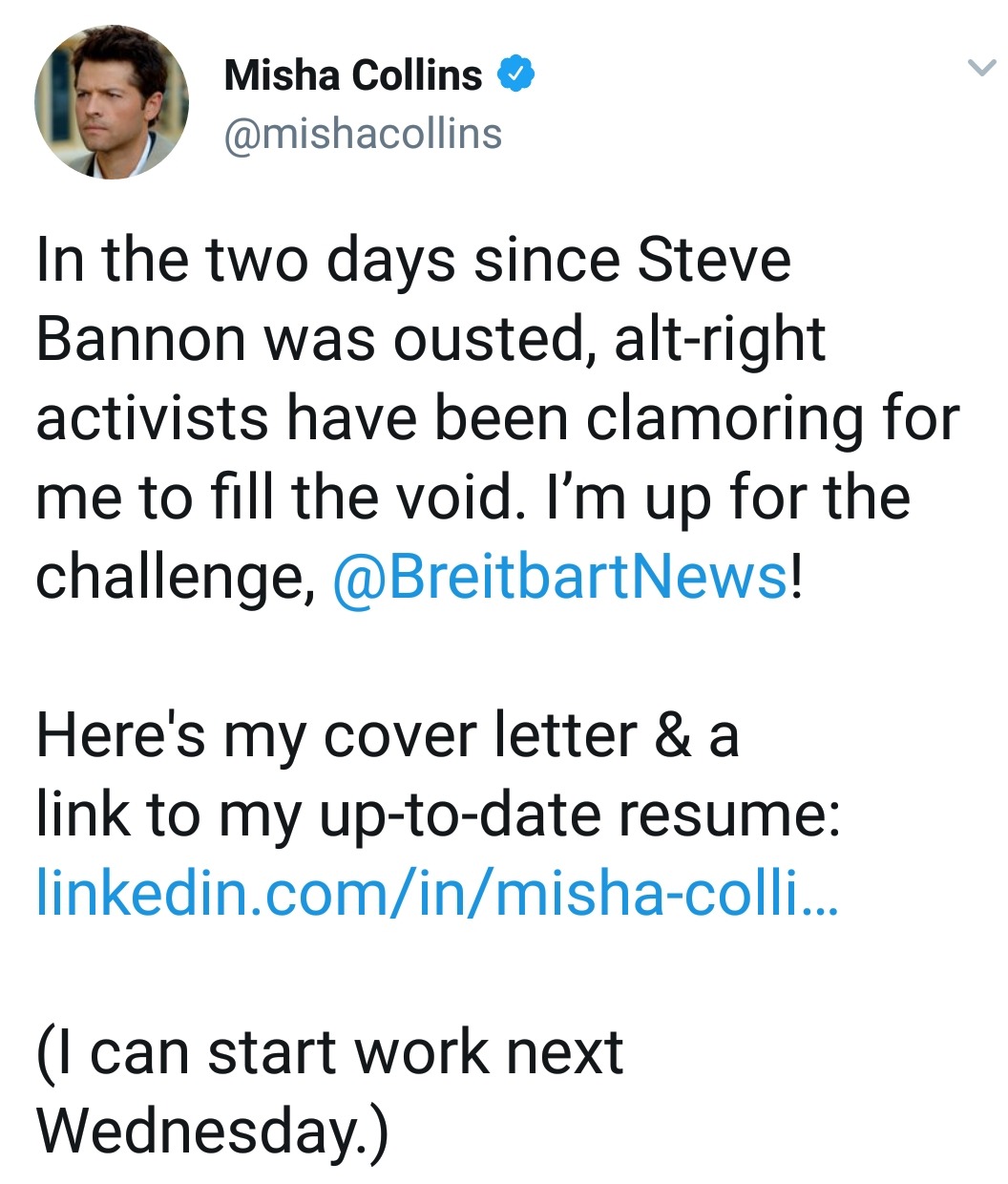Click the words "start work next"

coord(415,1051)
